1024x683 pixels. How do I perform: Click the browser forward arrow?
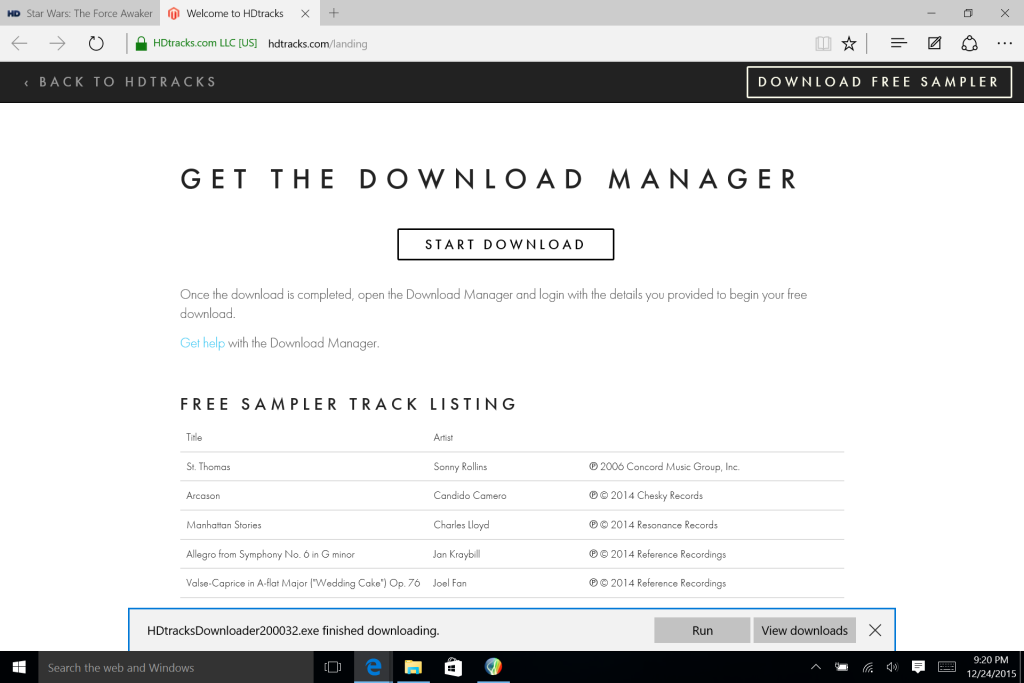57,44
